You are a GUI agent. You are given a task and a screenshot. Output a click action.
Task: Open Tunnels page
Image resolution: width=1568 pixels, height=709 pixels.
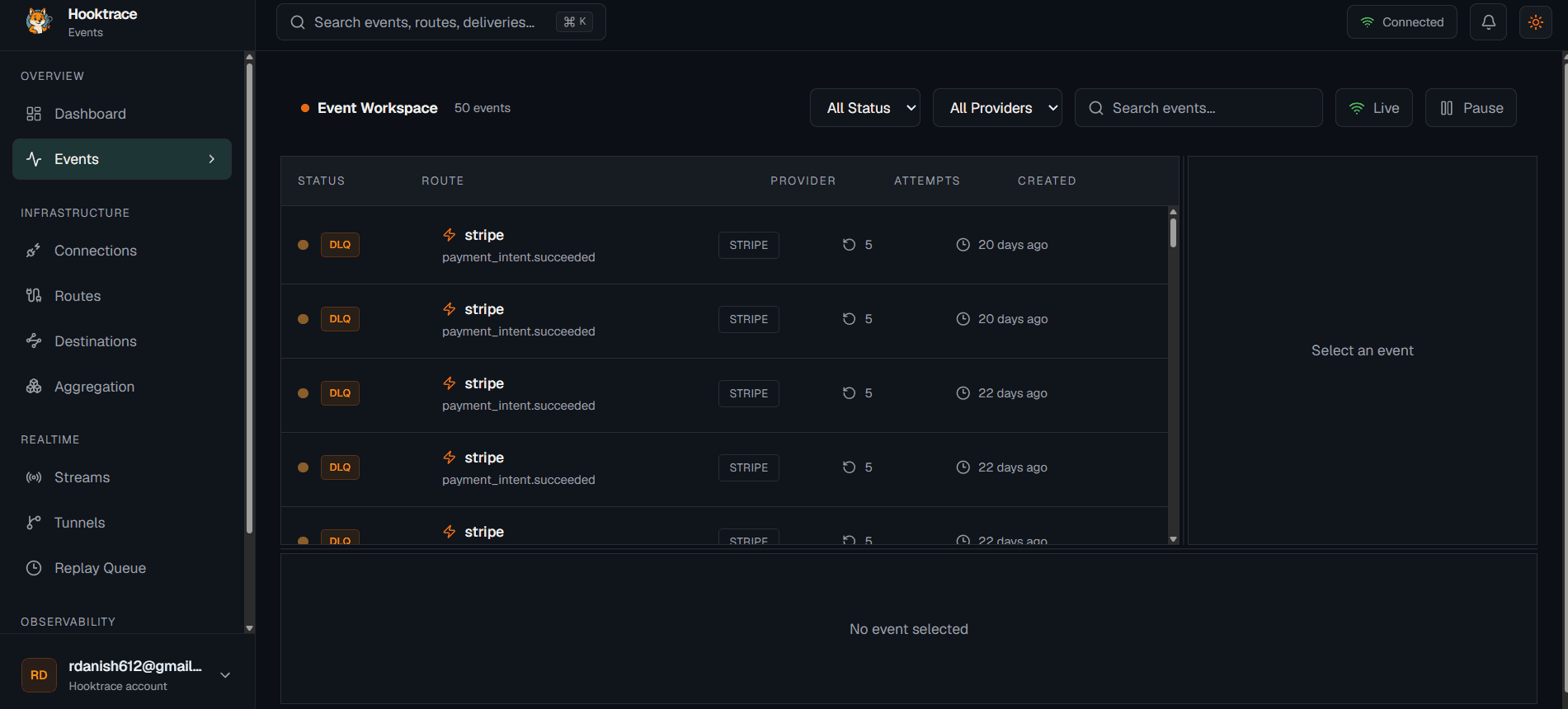[x=122, y=523]
